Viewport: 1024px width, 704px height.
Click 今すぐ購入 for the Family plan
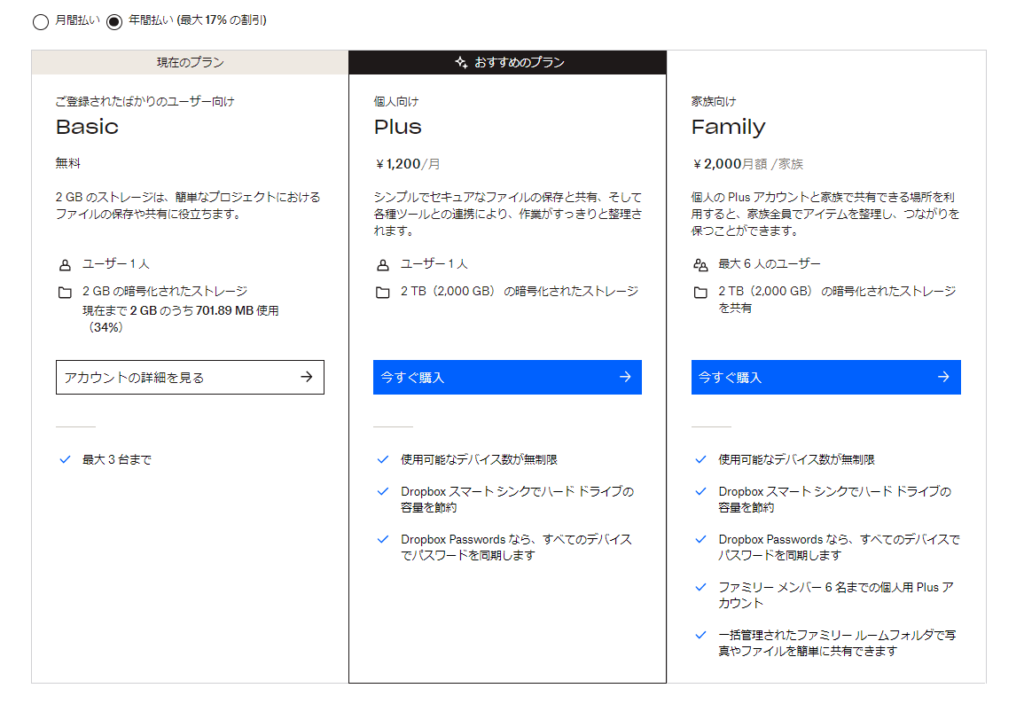click(x=825, y=377)
